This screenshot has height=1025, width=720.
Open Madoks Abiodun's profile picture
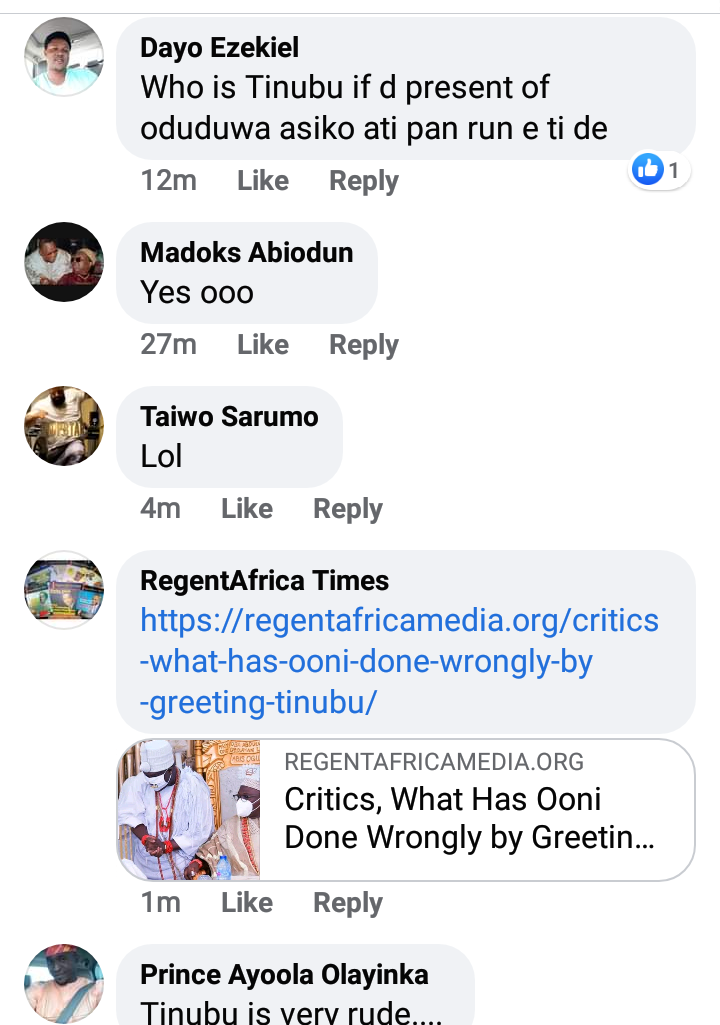pyautogui.click(x=63, y=262)
